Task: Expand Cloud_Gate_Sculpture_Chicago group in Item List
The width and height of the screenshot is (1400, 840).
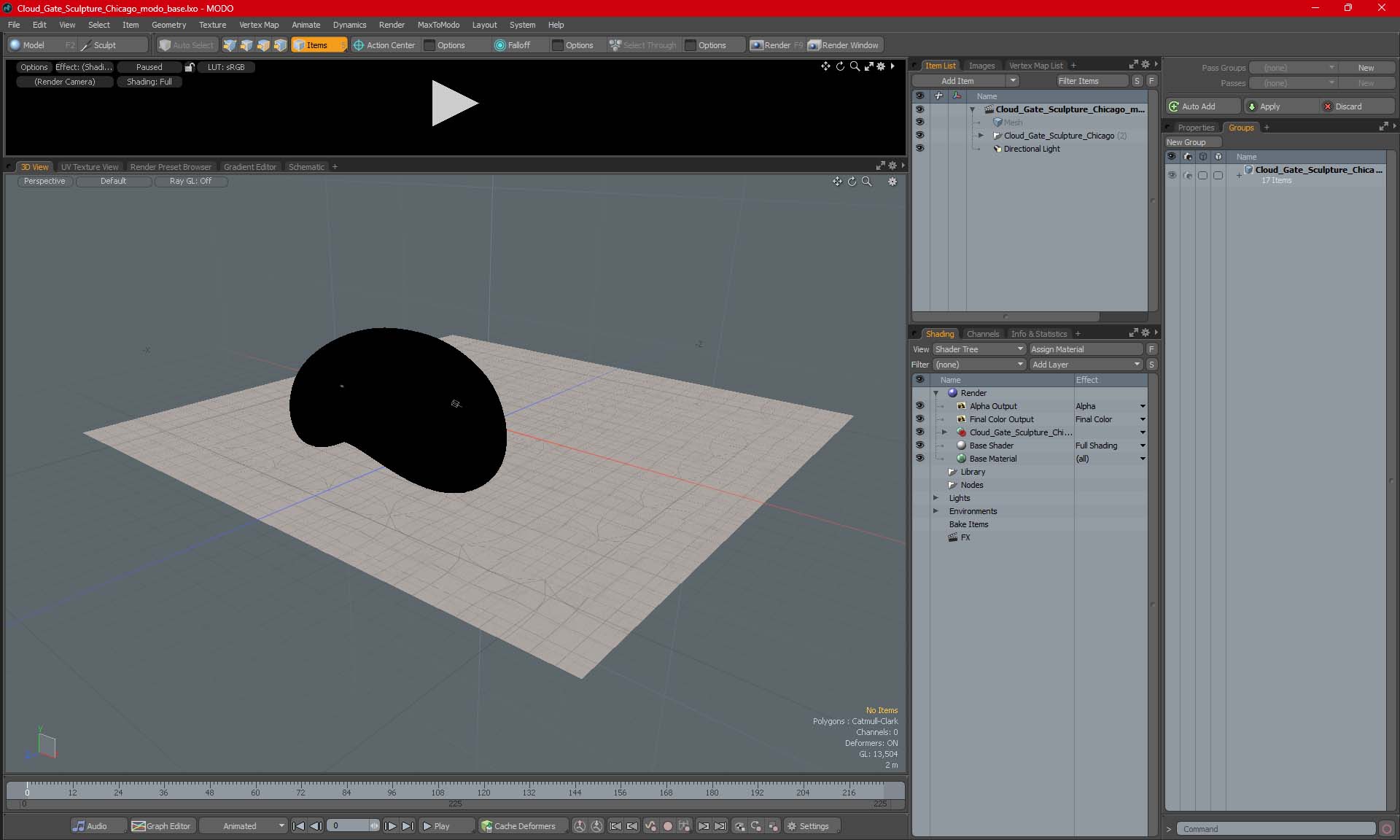Action: pyautogui.click(x=981, y=136)
